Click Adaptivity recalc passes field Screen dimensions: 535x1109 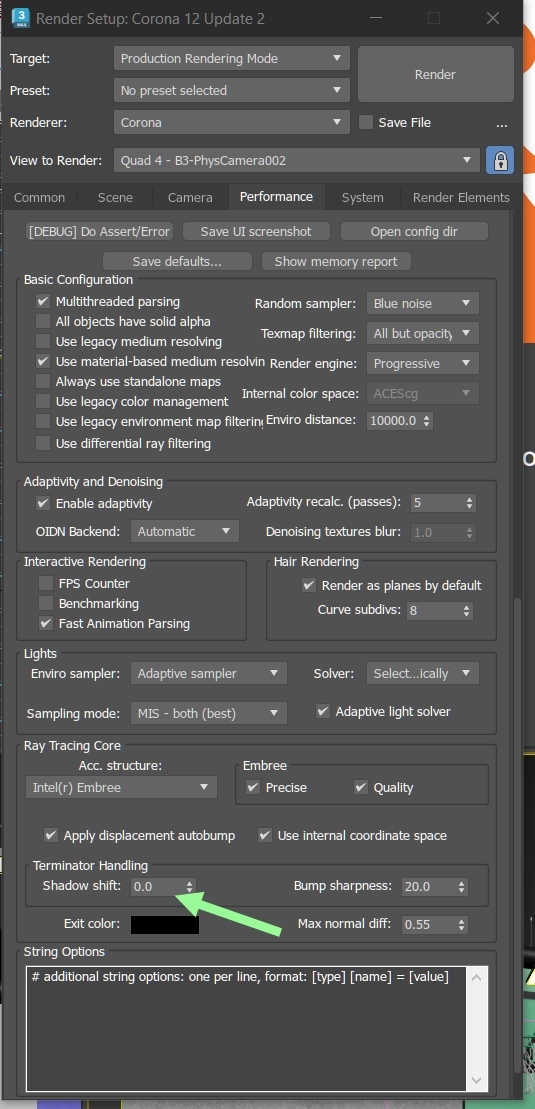437,503
